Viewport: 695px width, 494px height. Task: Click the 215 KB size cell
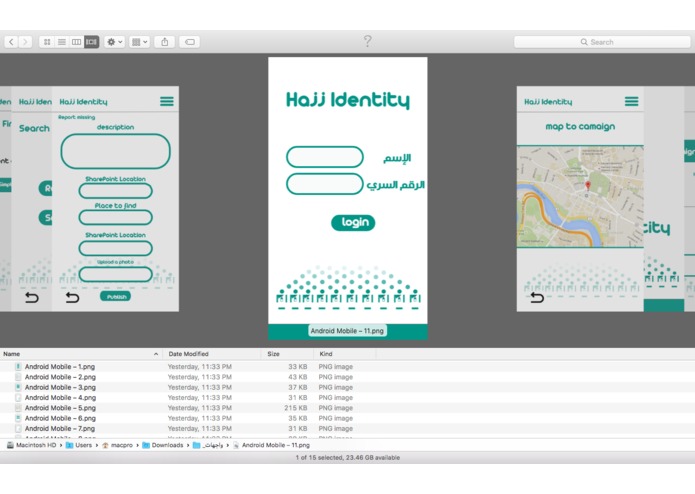[x=296, y=408]
